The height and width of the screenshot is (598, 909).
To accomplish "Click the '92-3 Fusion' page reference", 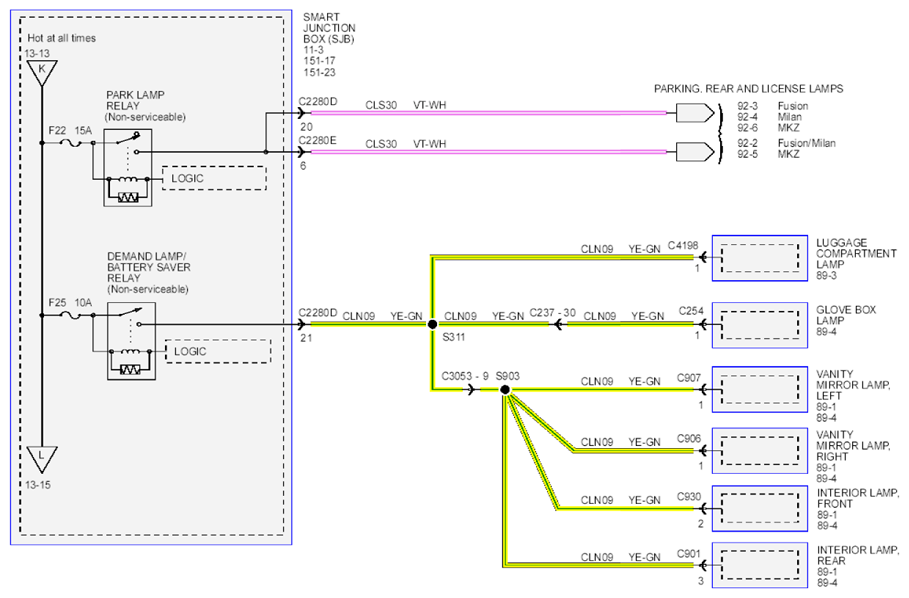I will click(772, 106).
